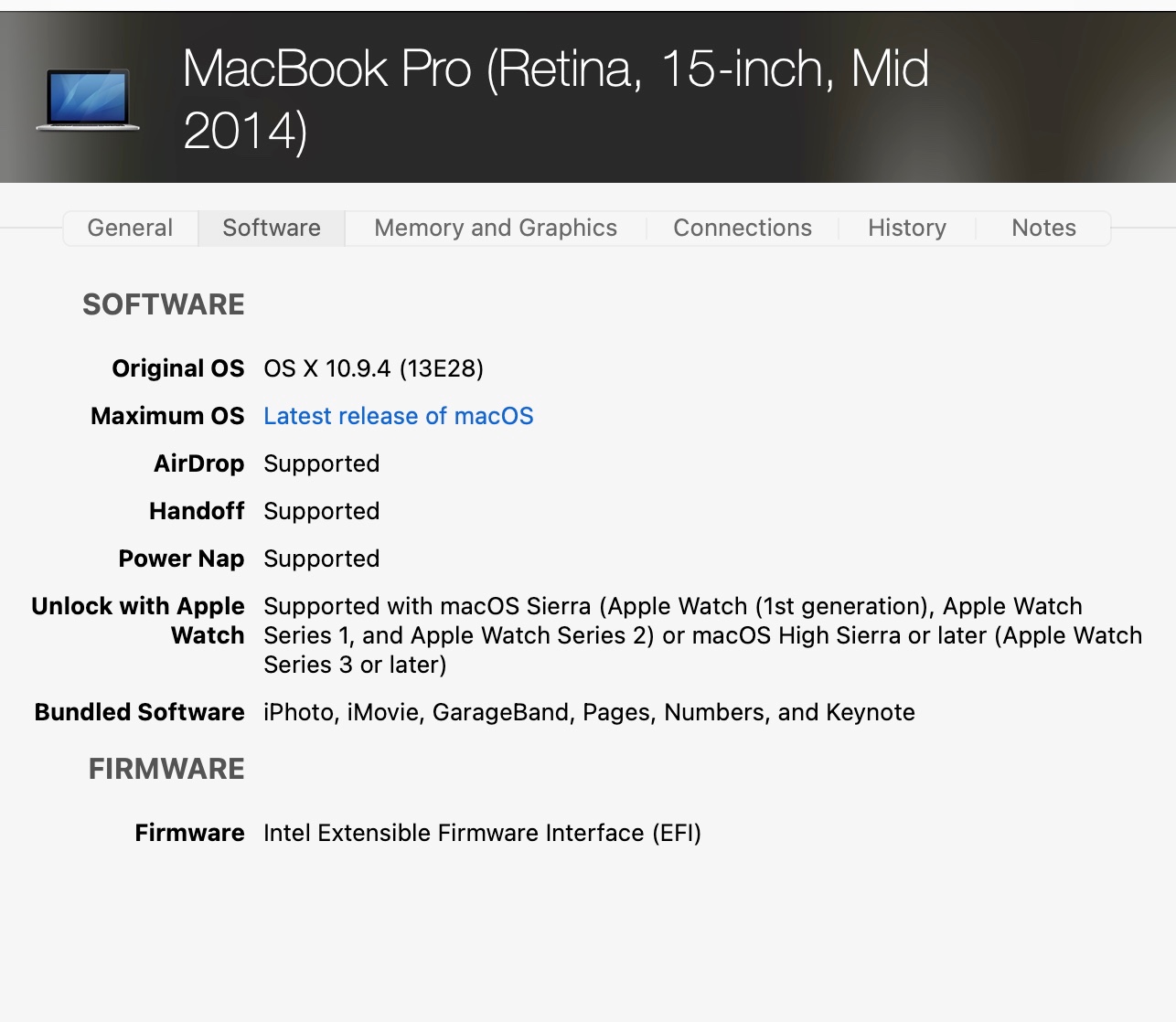Select the OS X 10.9.4 (13E28) value

[373, 368]
